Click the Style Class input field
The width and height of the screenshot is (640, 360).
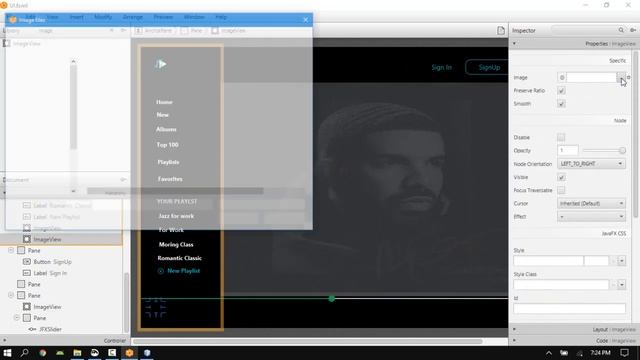561,284
